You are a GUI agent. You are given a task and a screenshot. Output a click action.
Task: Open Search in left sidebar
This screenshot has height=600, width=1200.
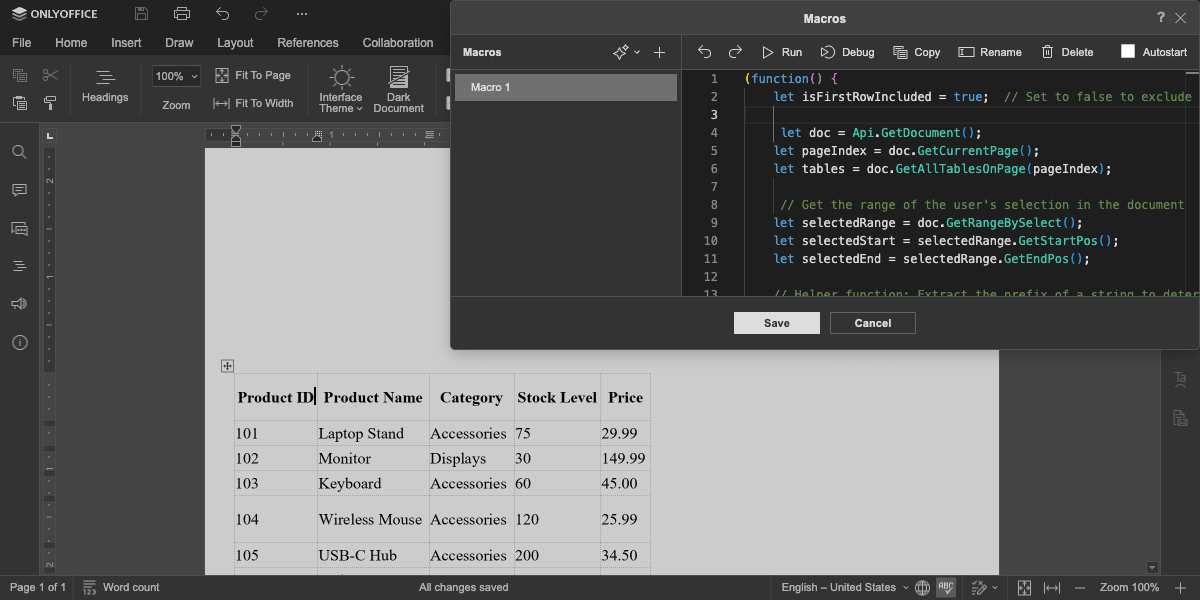pyautogui.click(x=19, y=152)
